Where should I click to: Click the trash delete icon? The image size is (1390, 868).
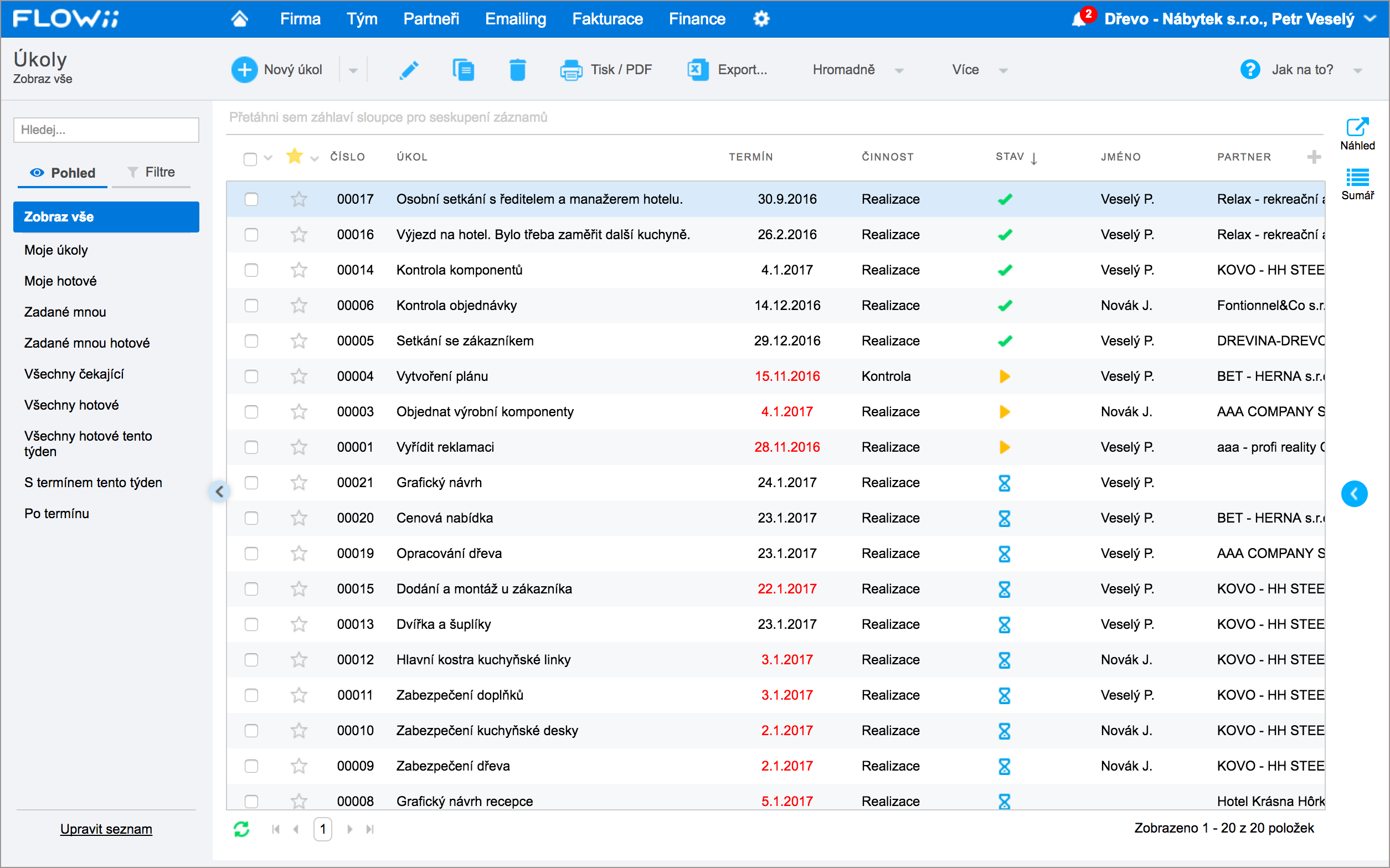click(x=517, y=70)
